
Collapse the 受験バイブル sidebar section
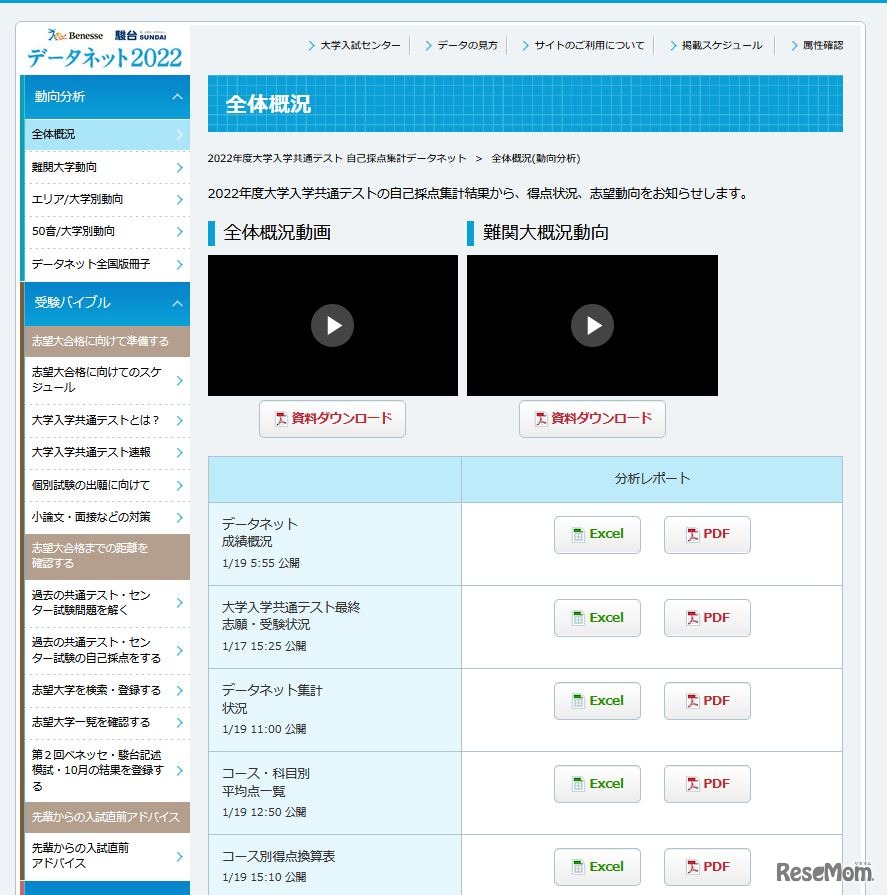103,303
